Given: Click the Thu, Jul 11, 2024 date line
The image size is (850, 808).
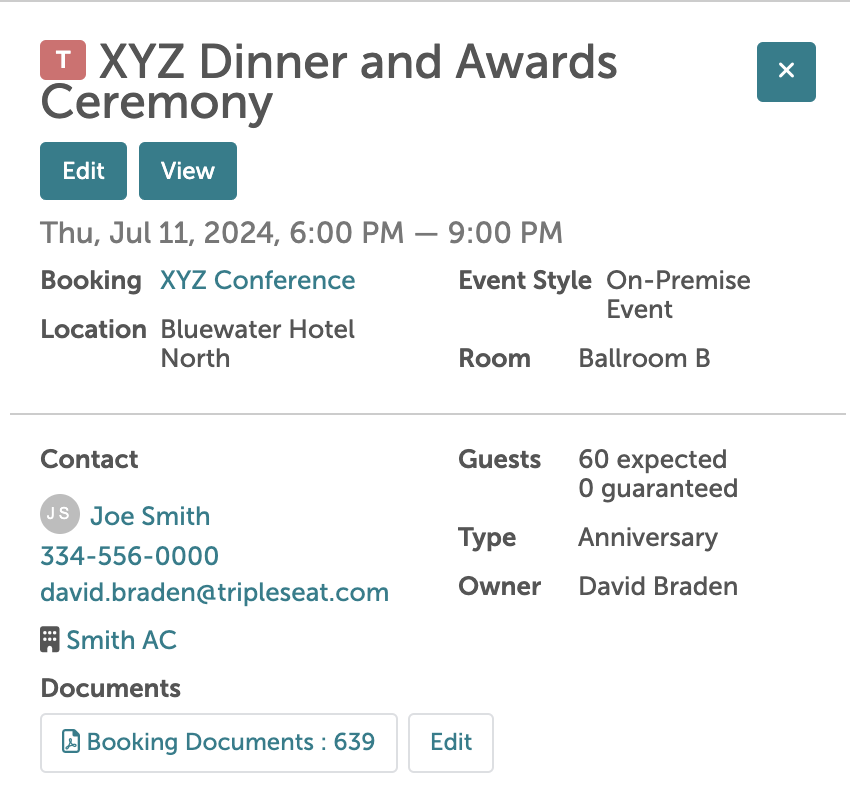Looking at the screenshot, I should pos(301,233).
